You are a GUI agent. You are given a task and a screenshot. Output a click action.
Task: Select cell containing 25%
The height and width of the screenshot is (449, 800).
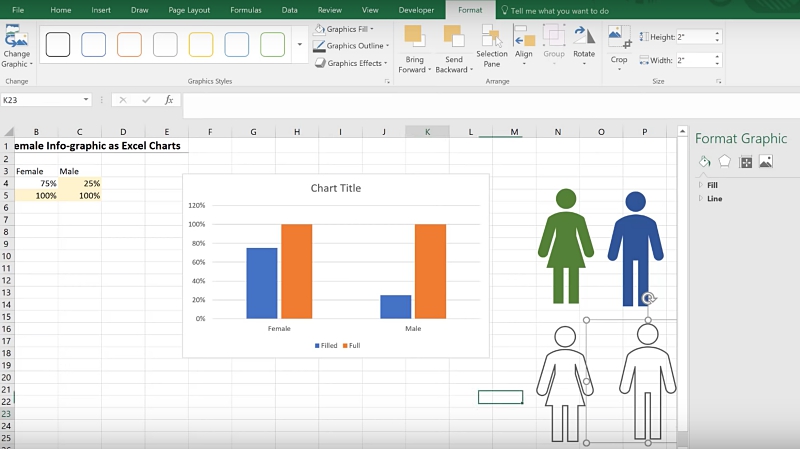[80, 183]
